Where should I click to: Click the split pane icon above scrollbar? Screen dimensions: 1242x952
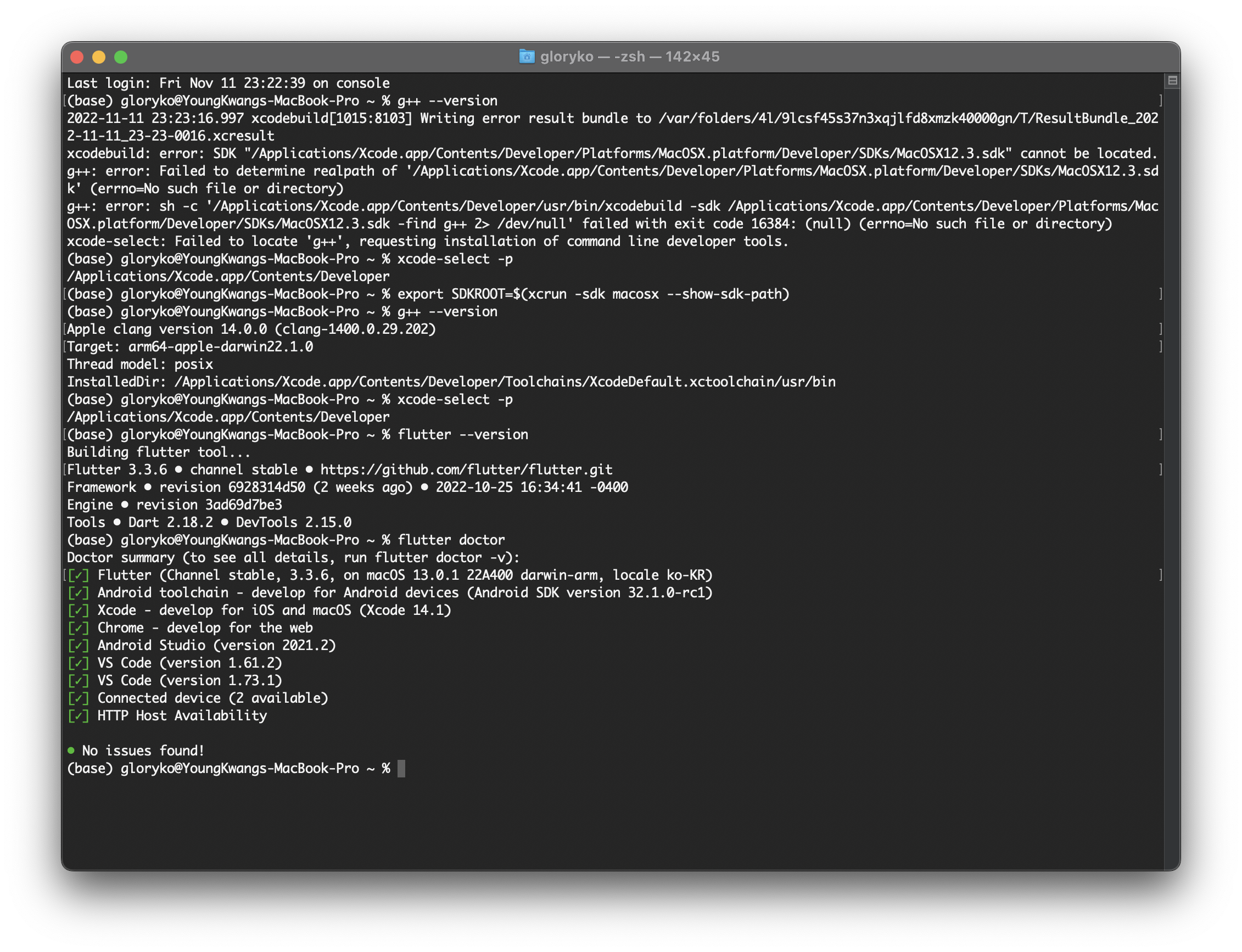coord(1172,81)
